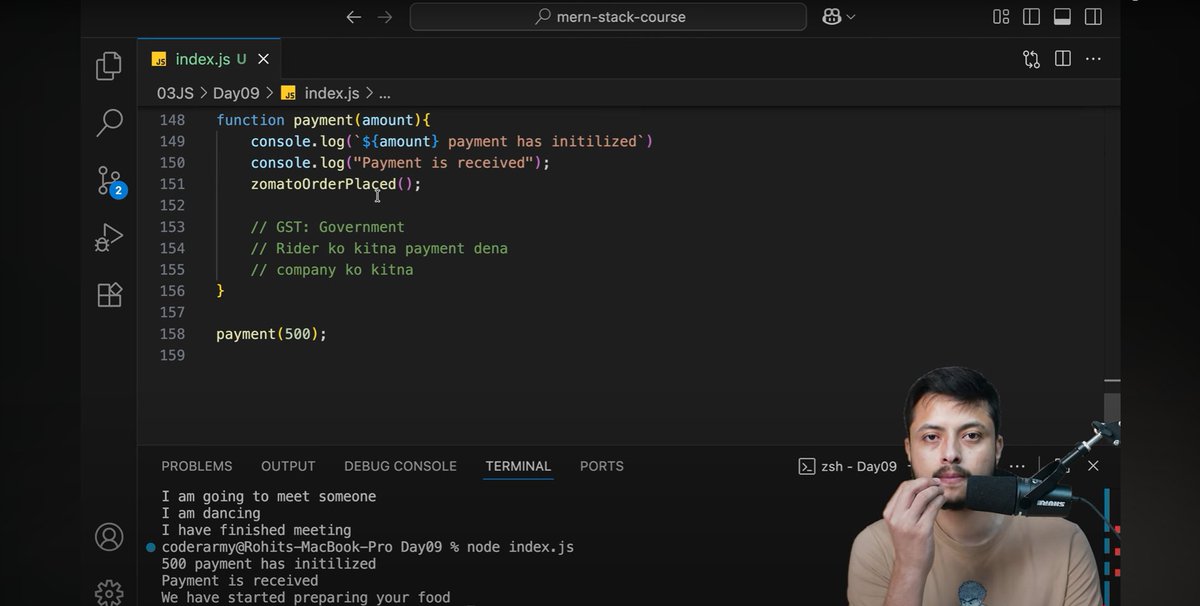
Task: Click the zomatoOrderPlaced function call
Action: [336, 184]
